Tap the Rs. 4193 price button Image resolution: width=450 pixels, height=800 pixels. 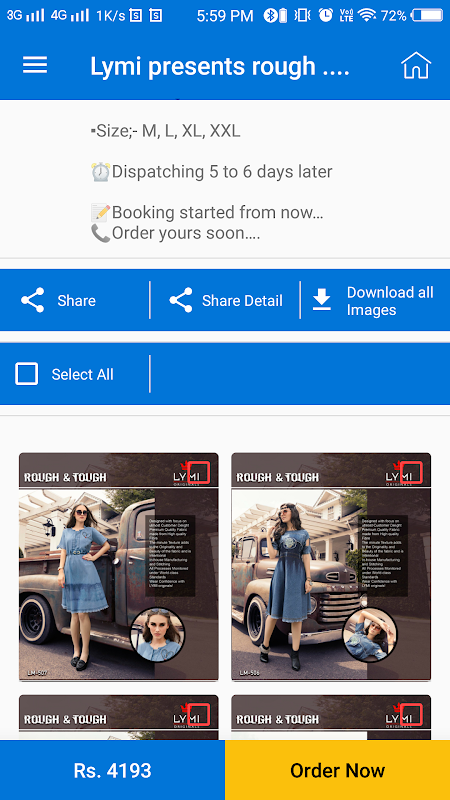(112, 770)
